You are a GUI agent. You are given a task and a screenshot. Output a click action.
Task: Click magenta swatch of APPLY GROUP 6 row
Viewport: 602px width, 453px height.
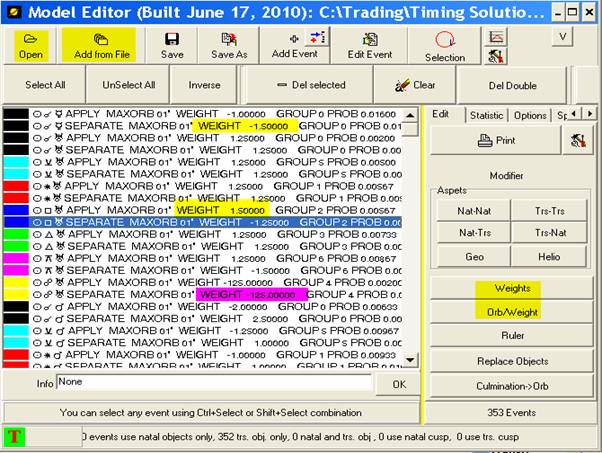[16, 258]
